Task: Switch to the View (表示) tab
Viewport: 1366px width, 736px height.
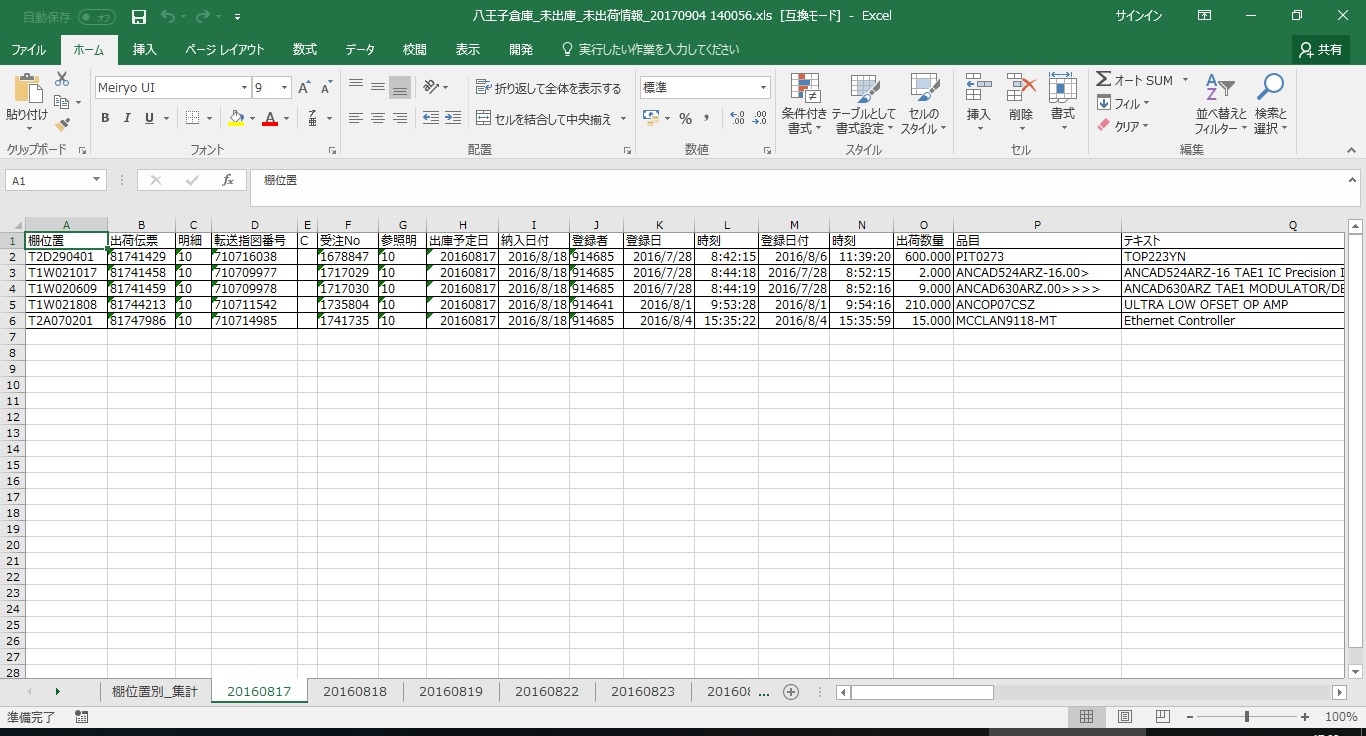Action: (x=467, y=50)
